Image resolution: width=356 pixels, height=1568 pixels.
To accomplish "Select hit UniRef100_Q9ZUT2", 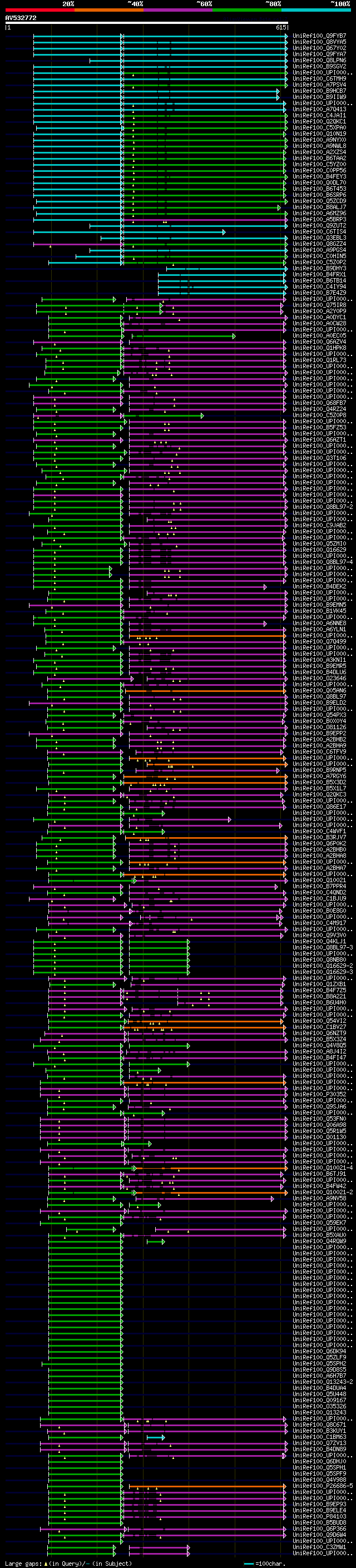I will click(319, 226).
